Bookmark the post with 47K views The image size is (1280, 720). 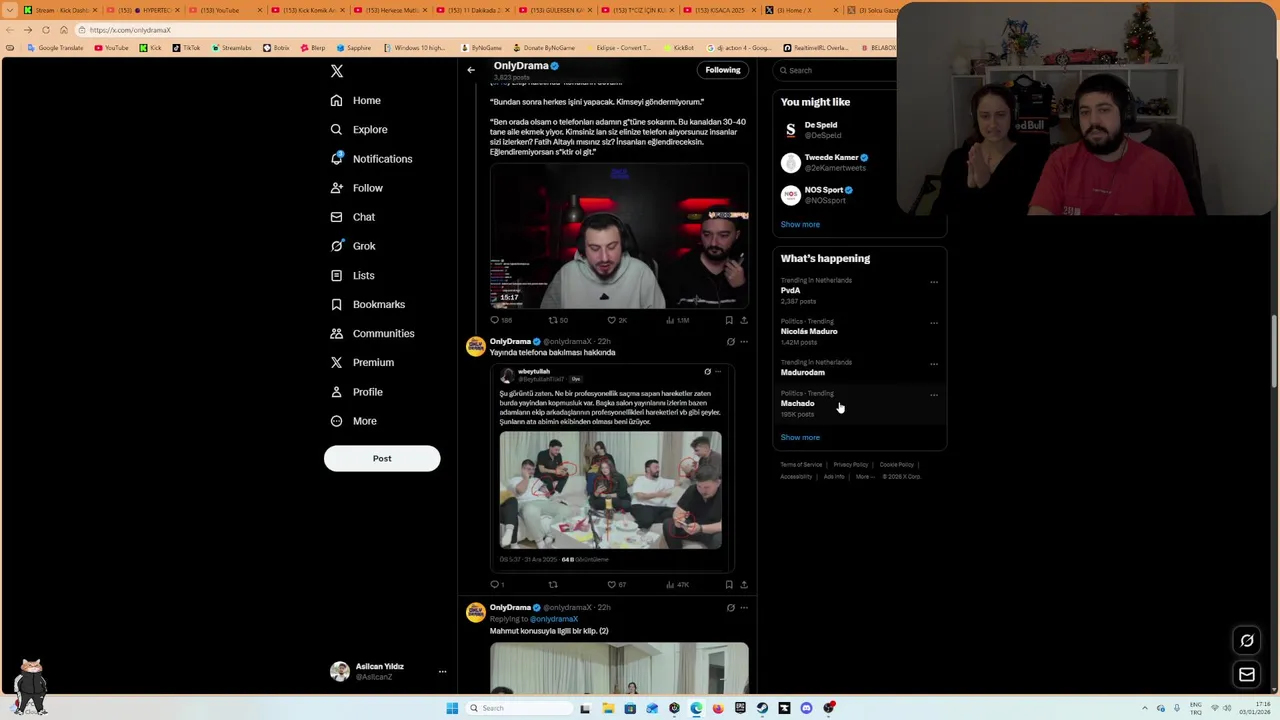[x=729, y=584]
